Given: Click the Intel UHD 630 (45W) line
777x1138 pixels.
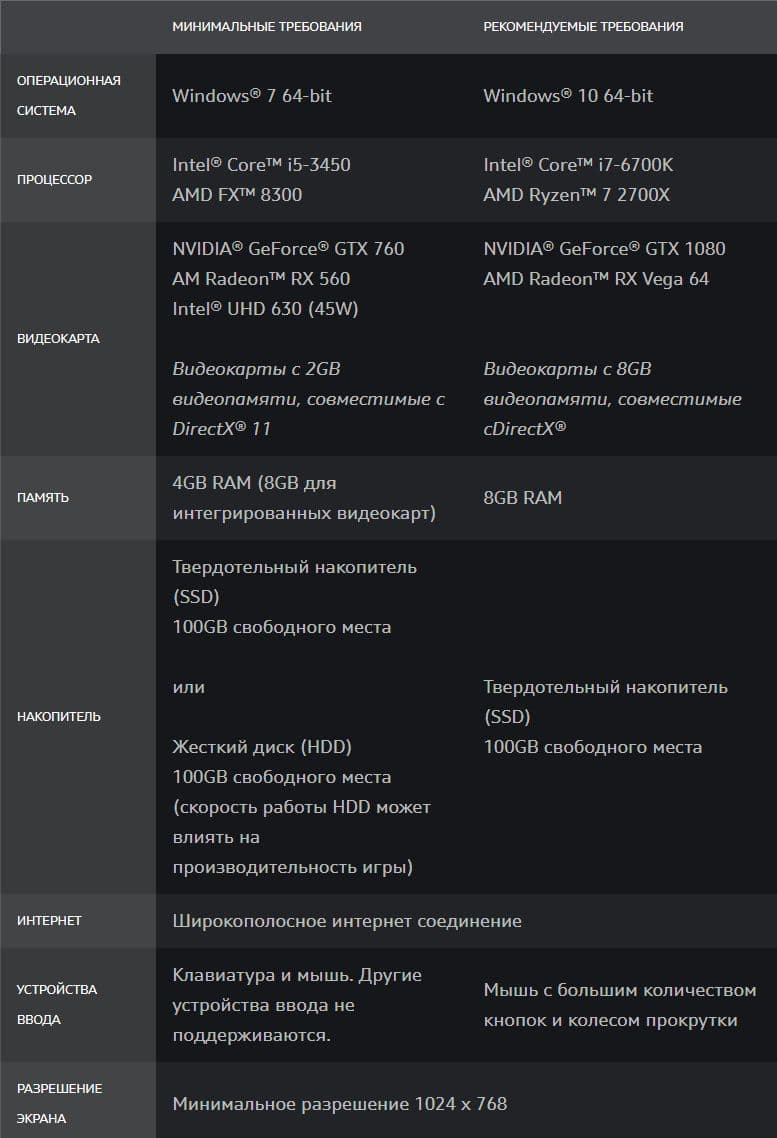Looking at the screenshot, I should click(265, 309).
